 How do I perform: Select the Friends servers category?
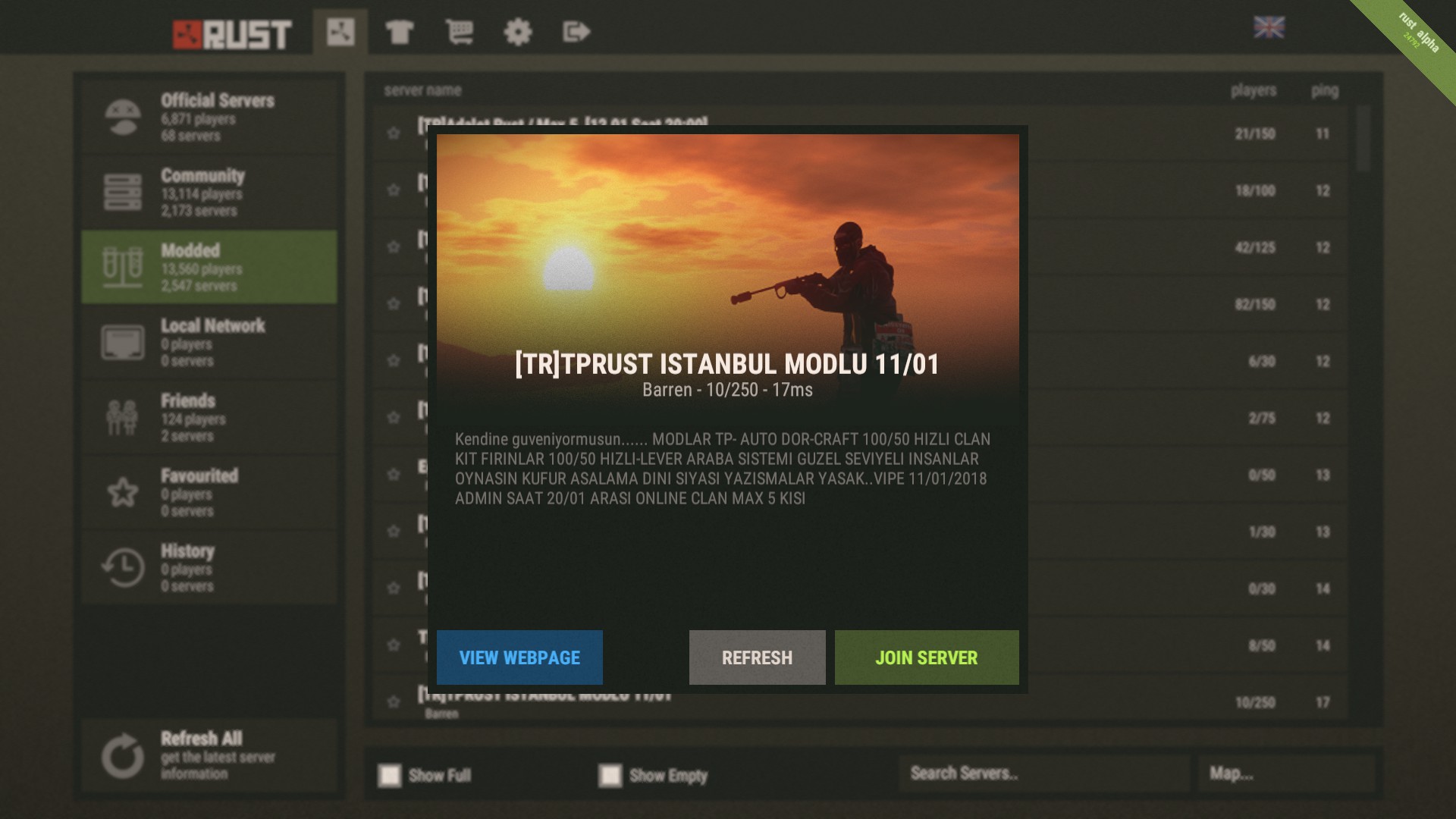[x=209, y=418]
